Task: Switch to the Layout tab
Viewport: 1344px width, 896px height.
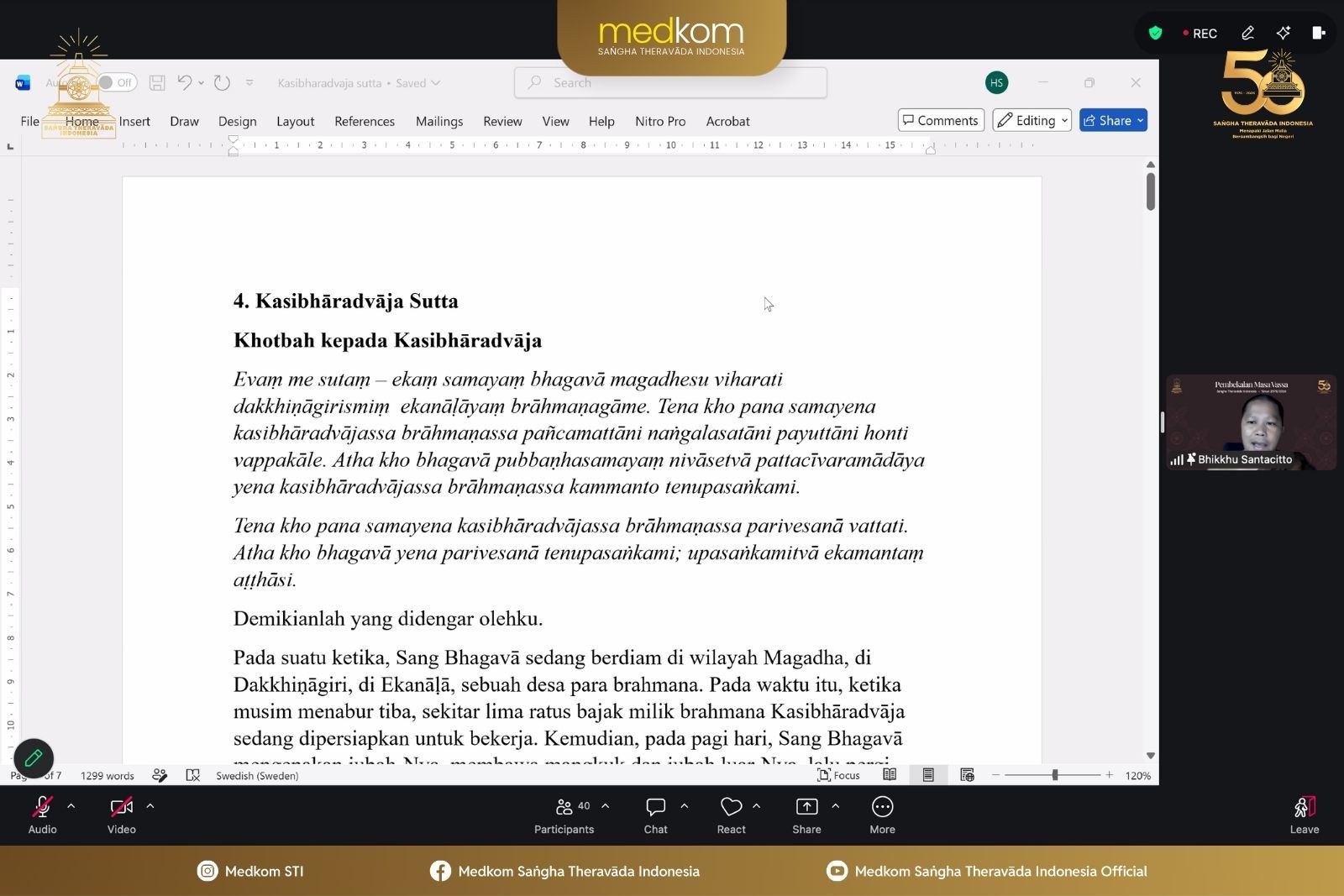Action: point(296,121)
